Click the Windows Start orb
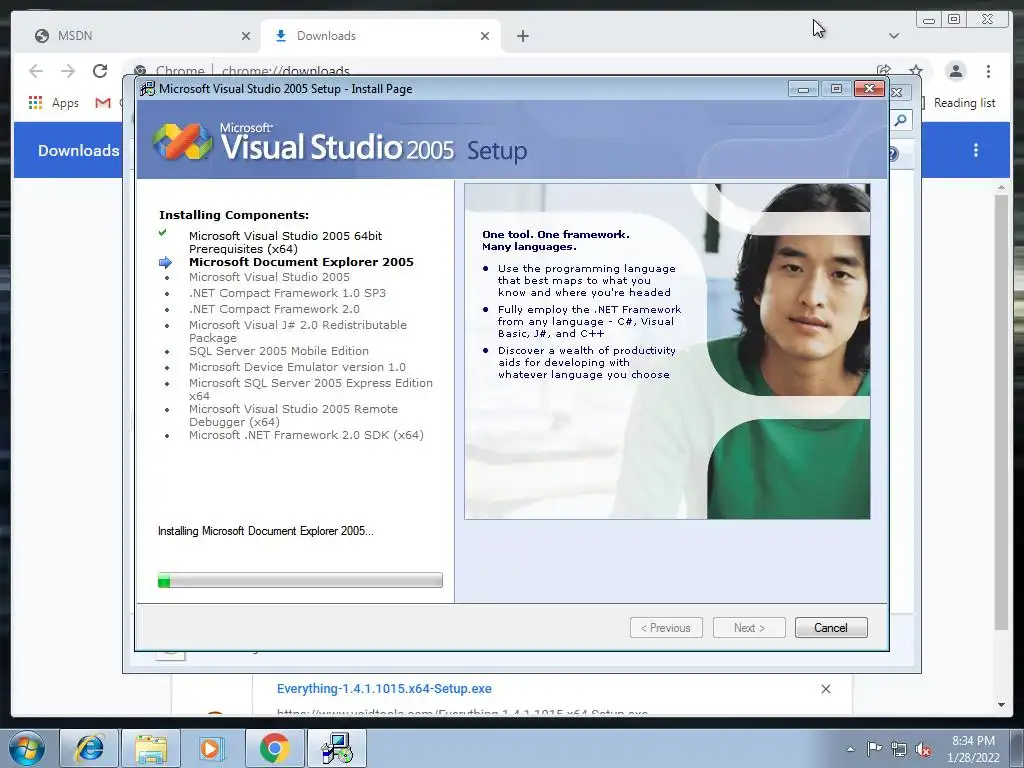Image resolution: width=1024 pixels, height=768 pixels. coord(27,748)
